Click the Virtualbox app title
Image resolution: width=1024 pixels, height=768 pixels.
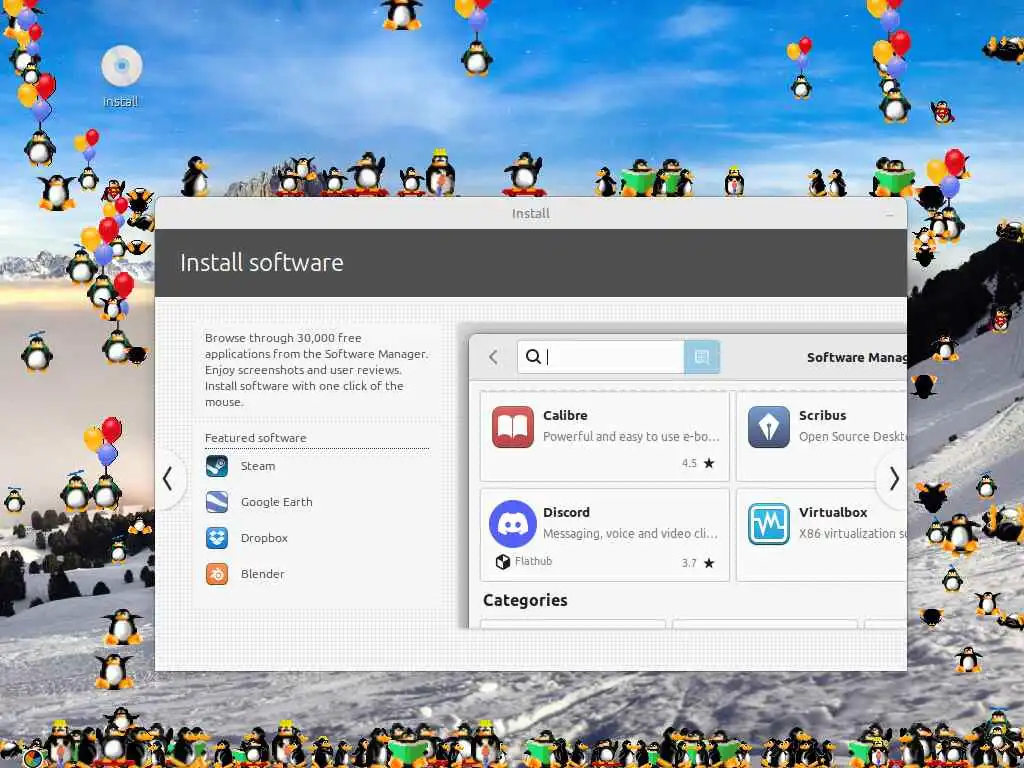point(833,513)
